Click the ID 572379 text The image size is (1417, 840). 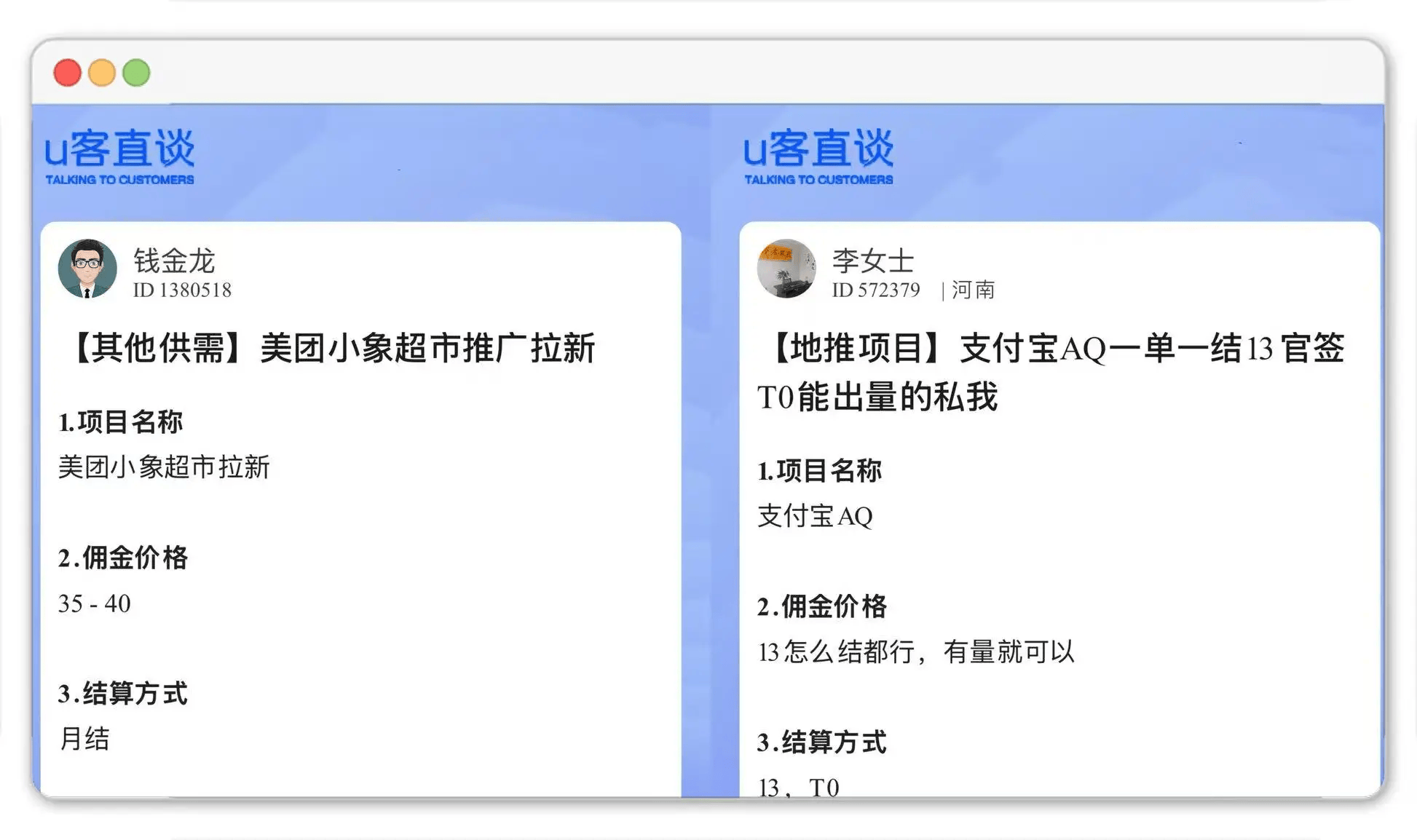click(876, 290)
